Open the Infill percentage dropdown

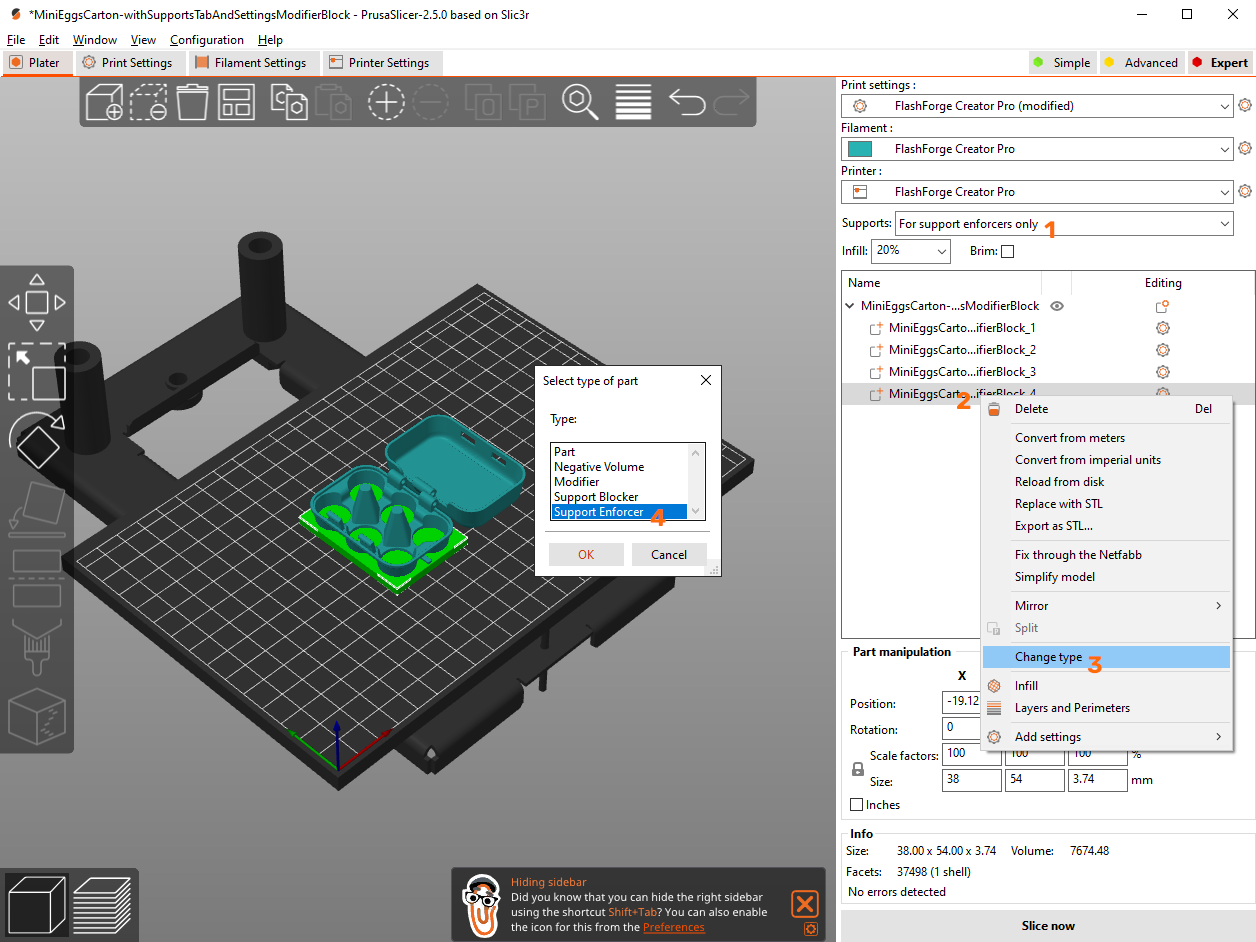pyautogui.click(x=911, y=251)
